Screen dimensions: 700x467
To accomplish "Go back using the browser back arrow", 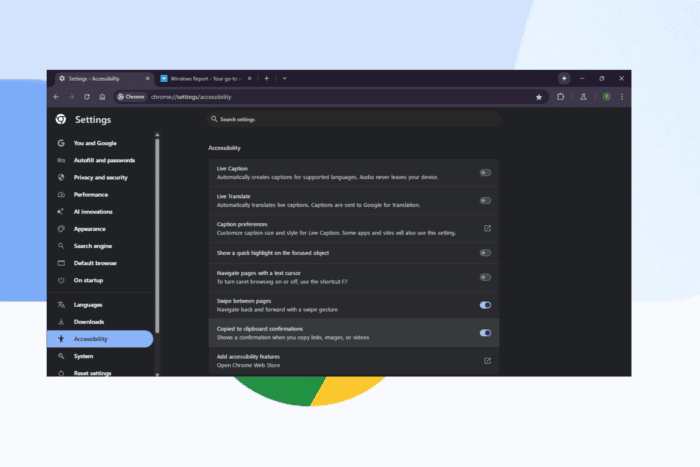I will coord(56,97).
